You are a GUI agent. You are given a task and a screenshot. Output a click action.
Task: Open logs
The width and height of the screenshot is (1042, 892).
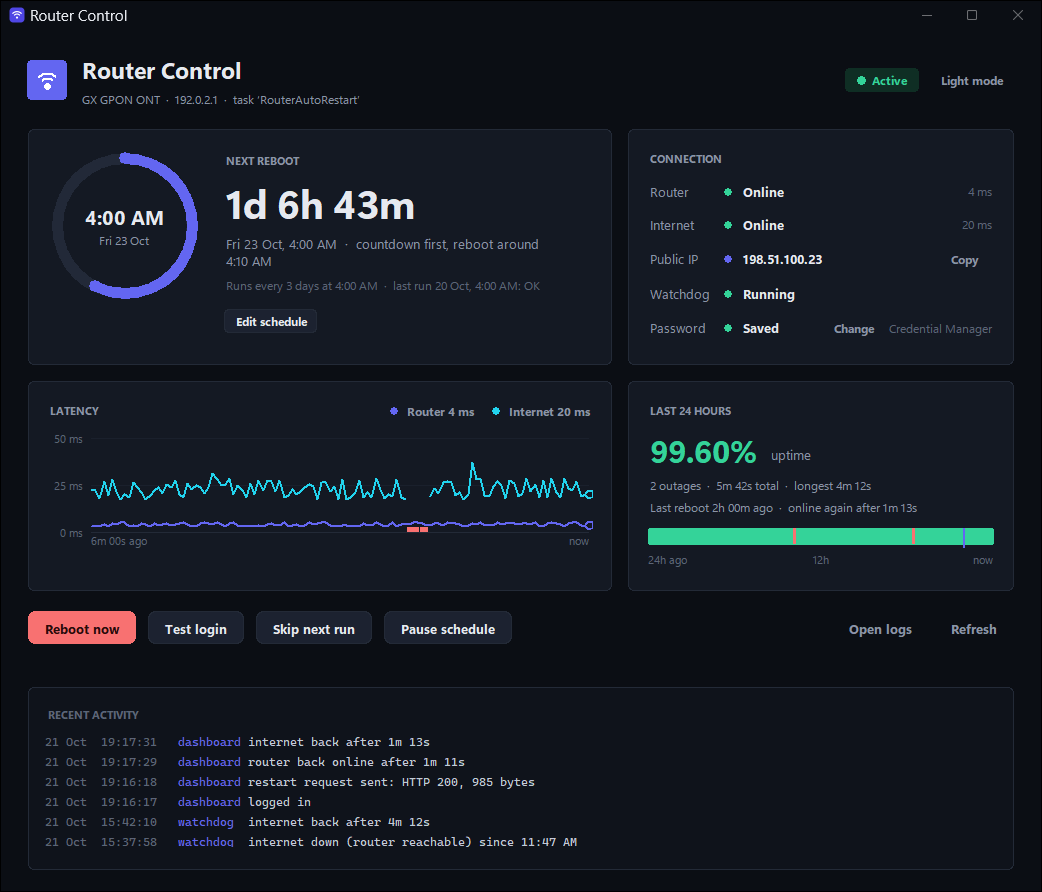[880, 629]
